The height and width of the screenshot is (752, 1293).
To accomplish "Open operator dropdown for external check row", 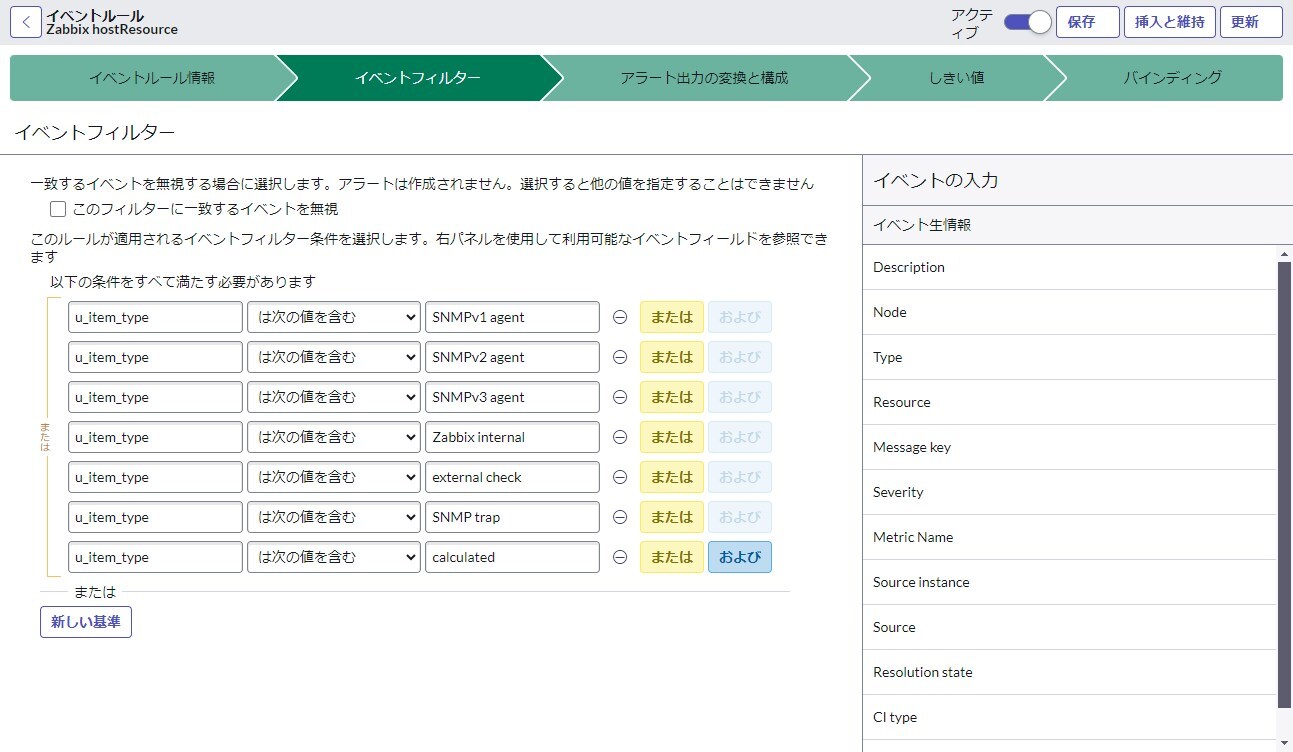I will point(334,477).
